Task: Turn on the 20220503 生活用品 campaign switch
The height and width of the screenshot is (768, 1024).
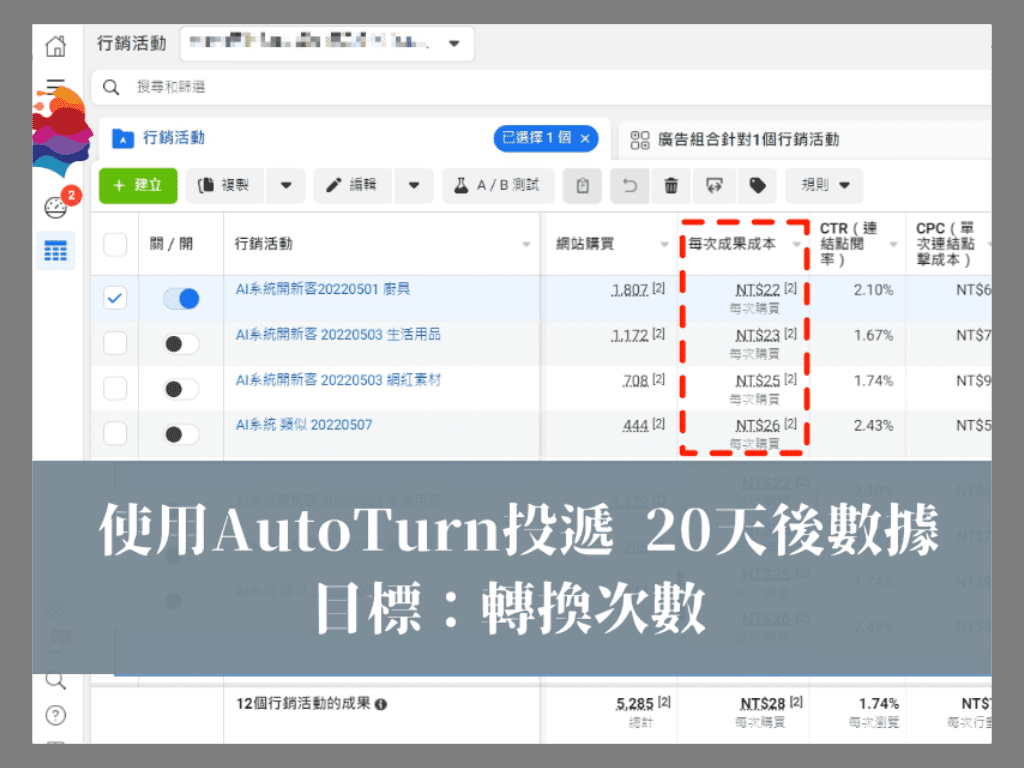Action: tap(181, 344)
